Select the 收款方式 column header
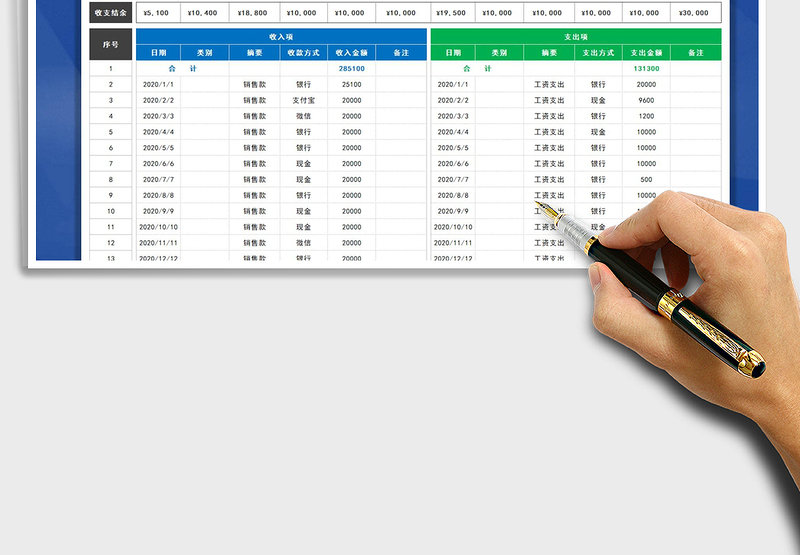Screen dimensions: 800x555 [x=303, y=52]
